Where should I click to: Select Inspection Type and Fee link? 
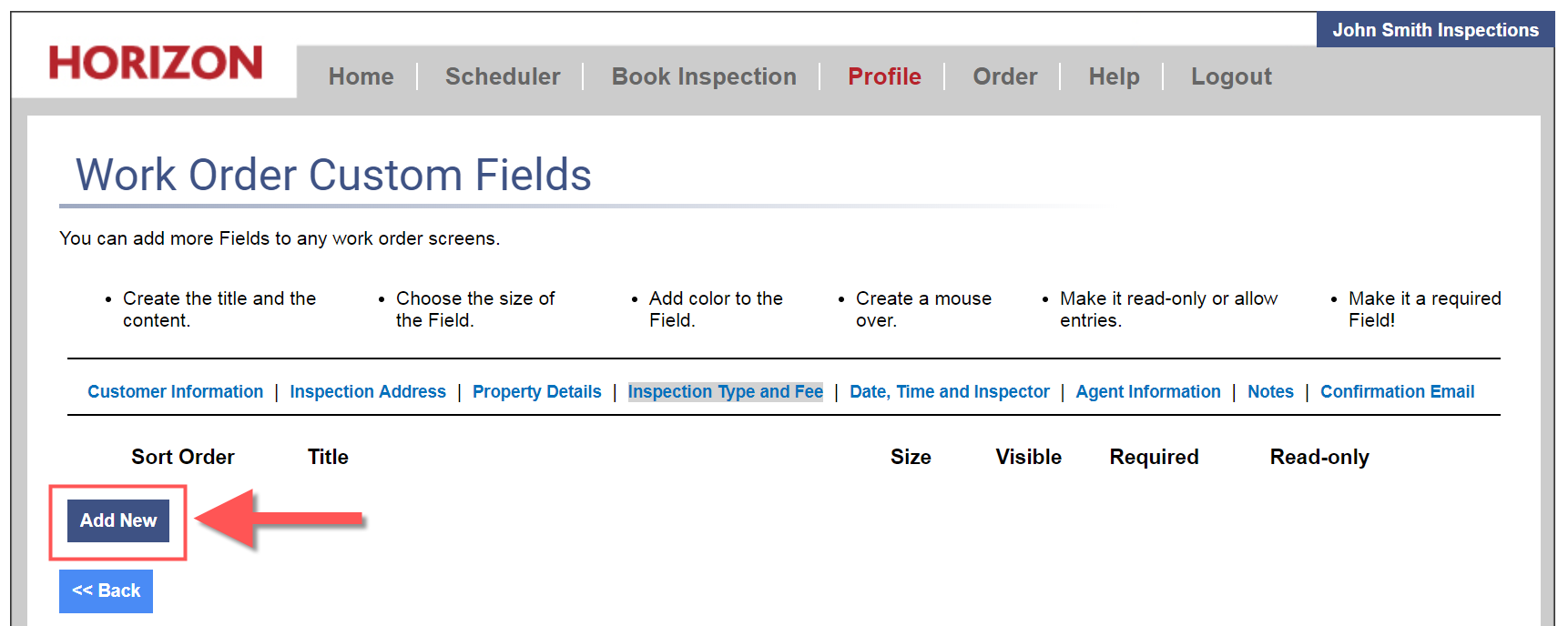point(725,391)
